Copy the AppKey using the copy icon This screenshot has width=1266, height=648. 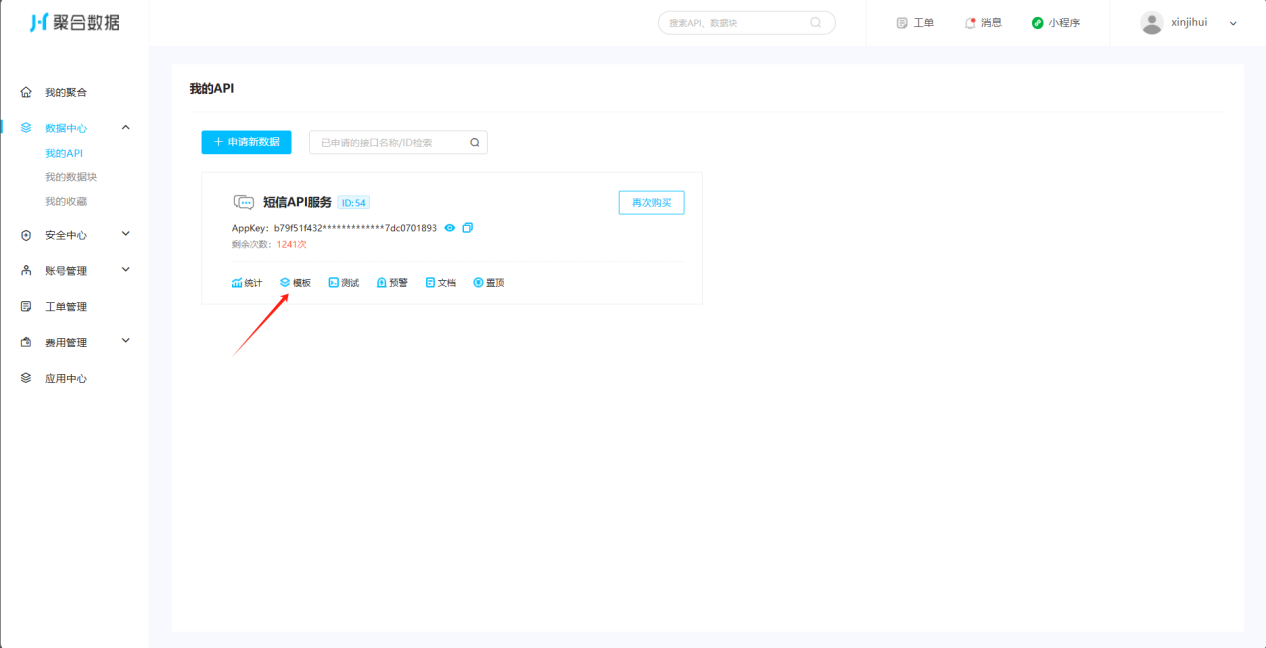(x=468, y=228)
